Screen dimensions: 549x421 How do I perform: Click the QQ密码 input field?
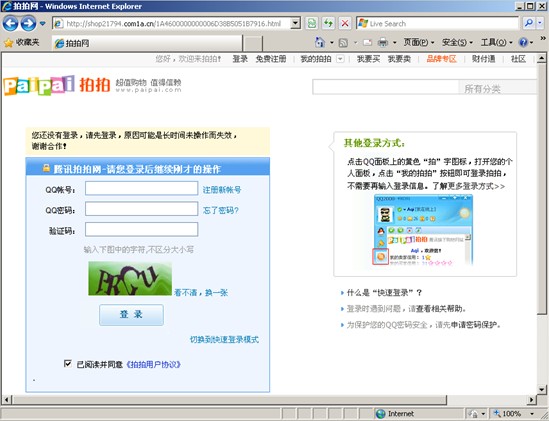point(141,209)
